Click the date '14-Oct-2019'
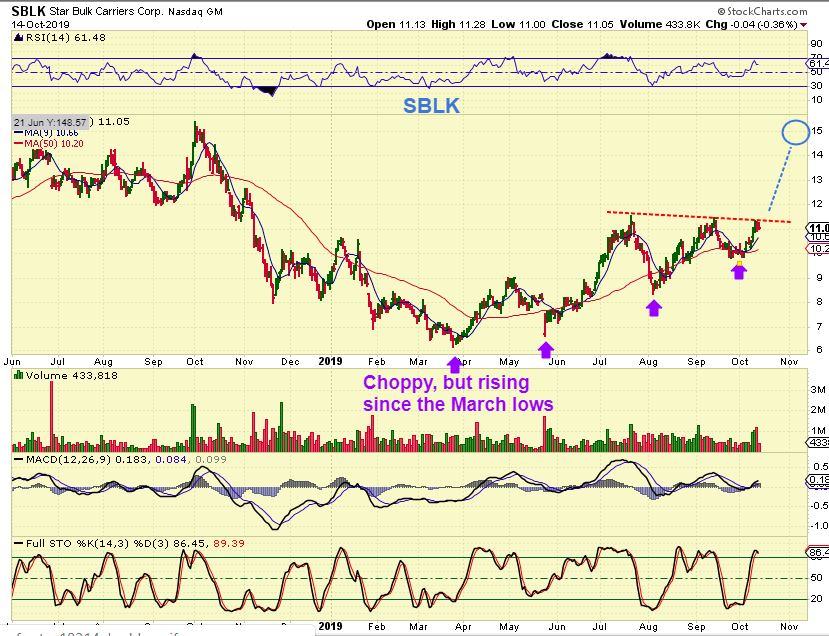The height and width of the screenshot is (636, 829). (x=40, y=24)
